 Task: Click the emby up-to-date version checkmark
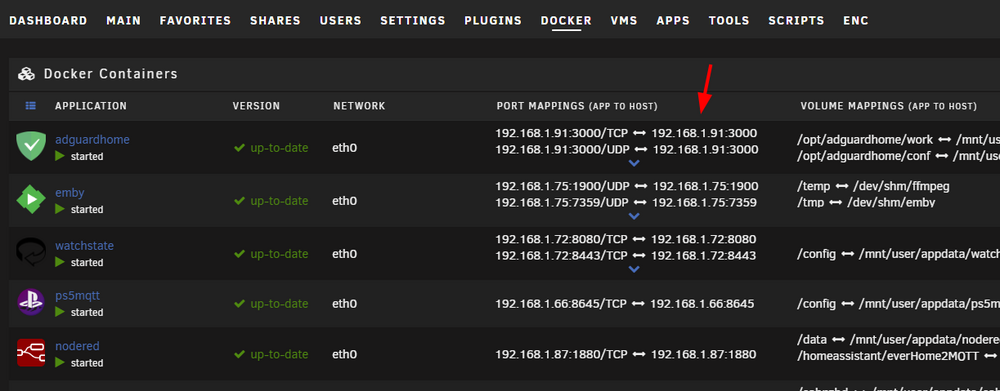pyautogui.click(x=240, y=201)
